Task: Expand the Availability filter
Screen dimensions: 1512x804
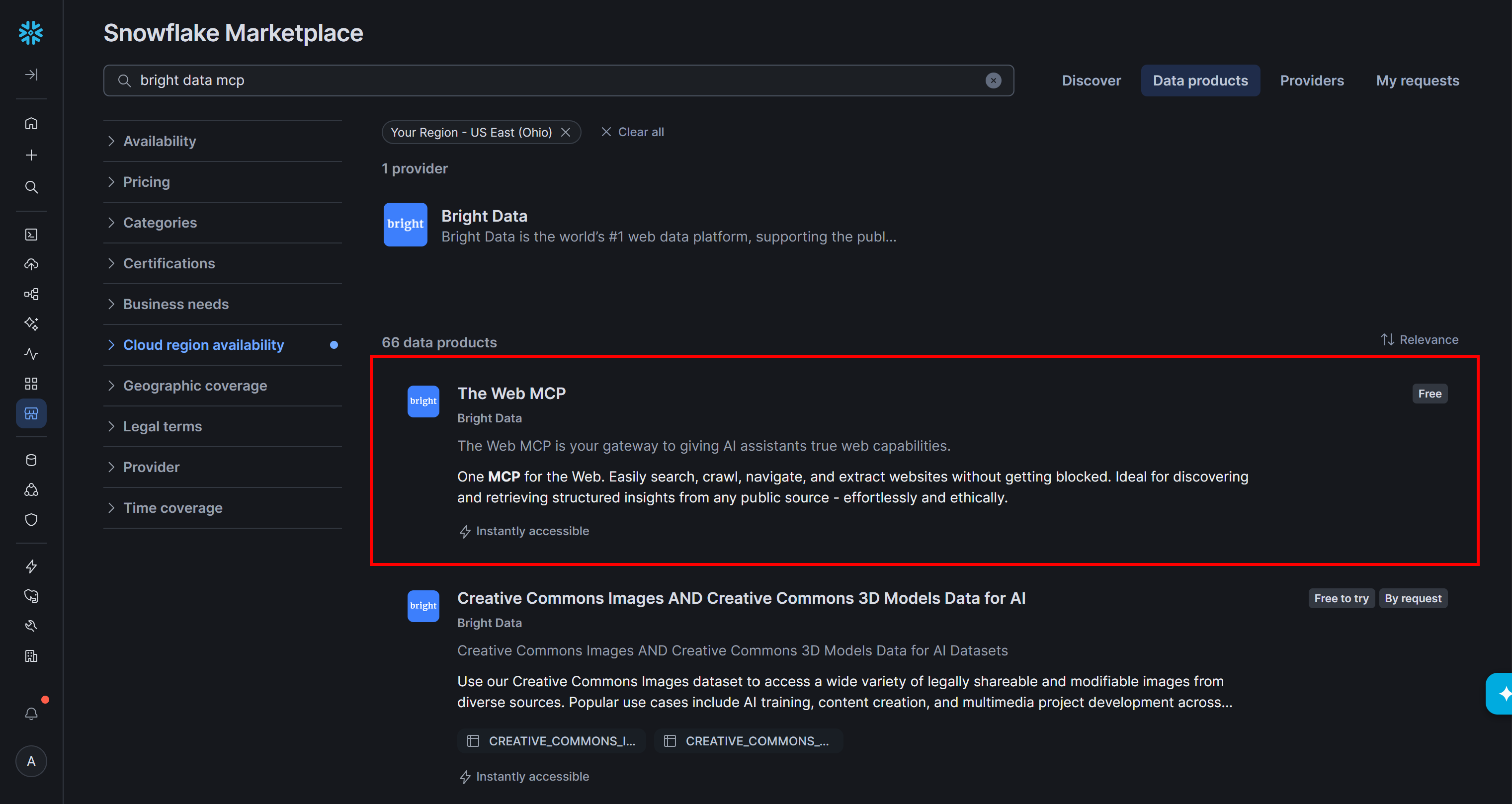Action: [x=223, y=142]
